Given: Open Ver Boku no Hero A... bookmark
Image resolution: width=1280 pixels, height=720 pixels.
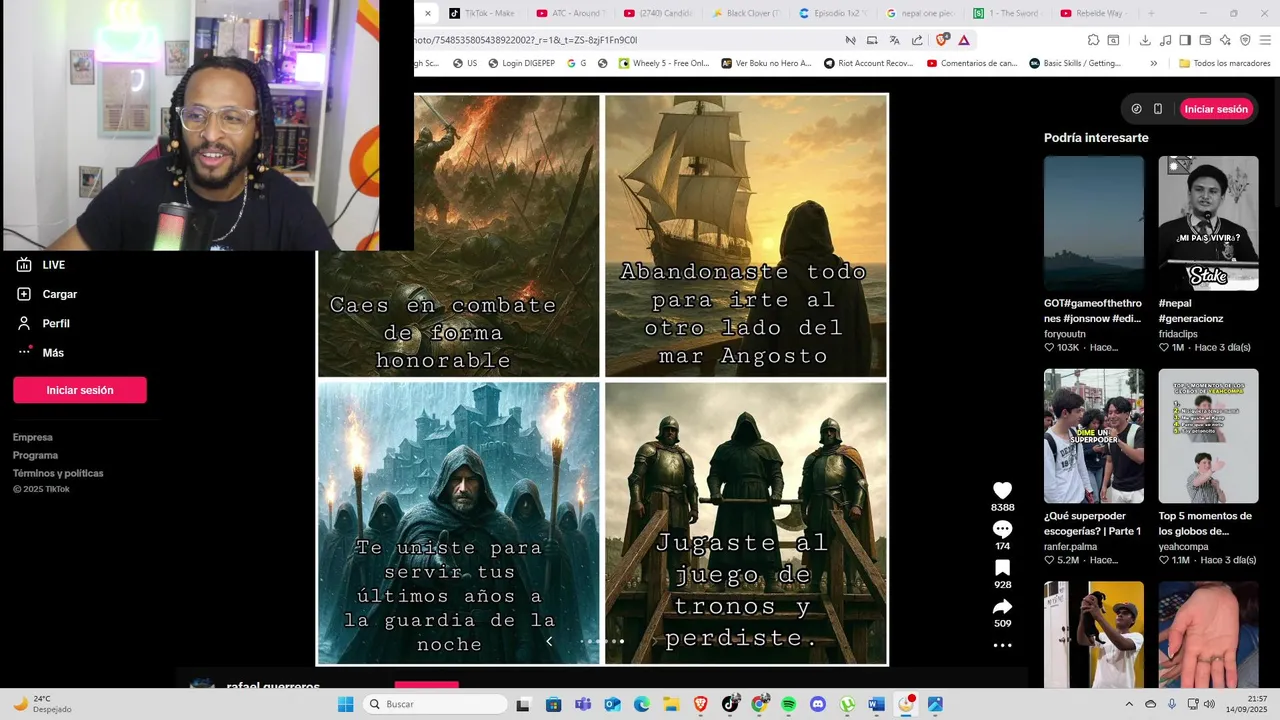Looking at the screenshot, I should 766,63.
